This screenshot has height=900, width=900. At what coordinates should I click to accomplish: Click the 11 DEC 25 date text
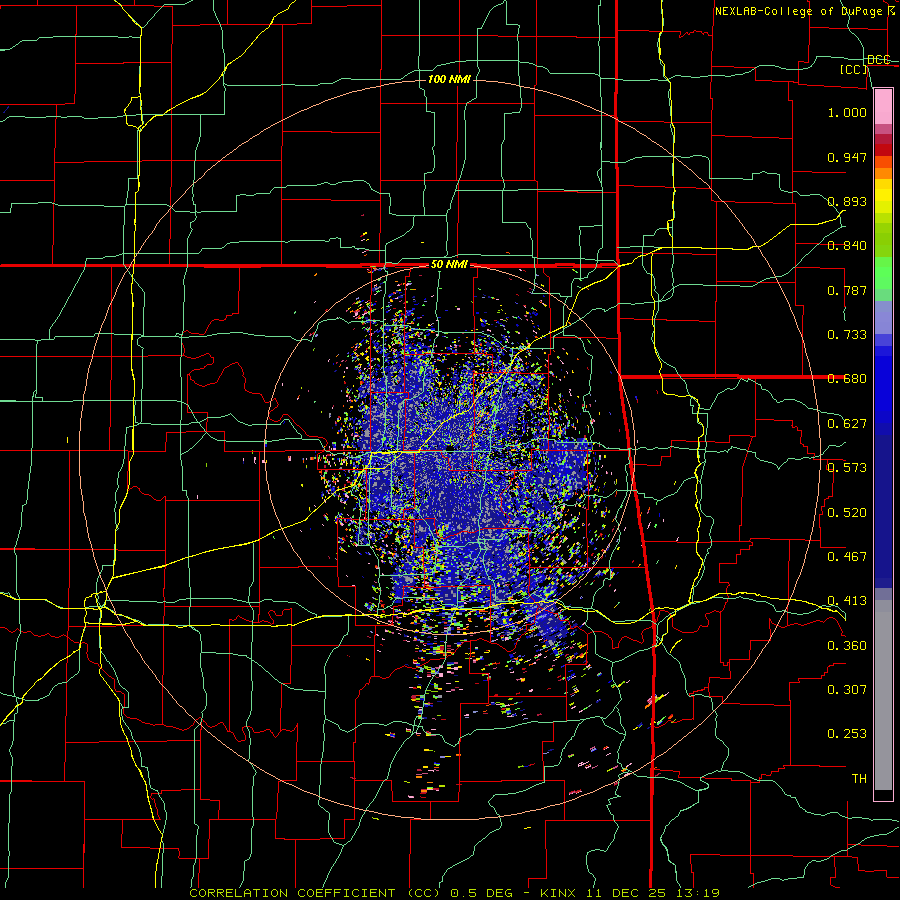click(627, 893)
